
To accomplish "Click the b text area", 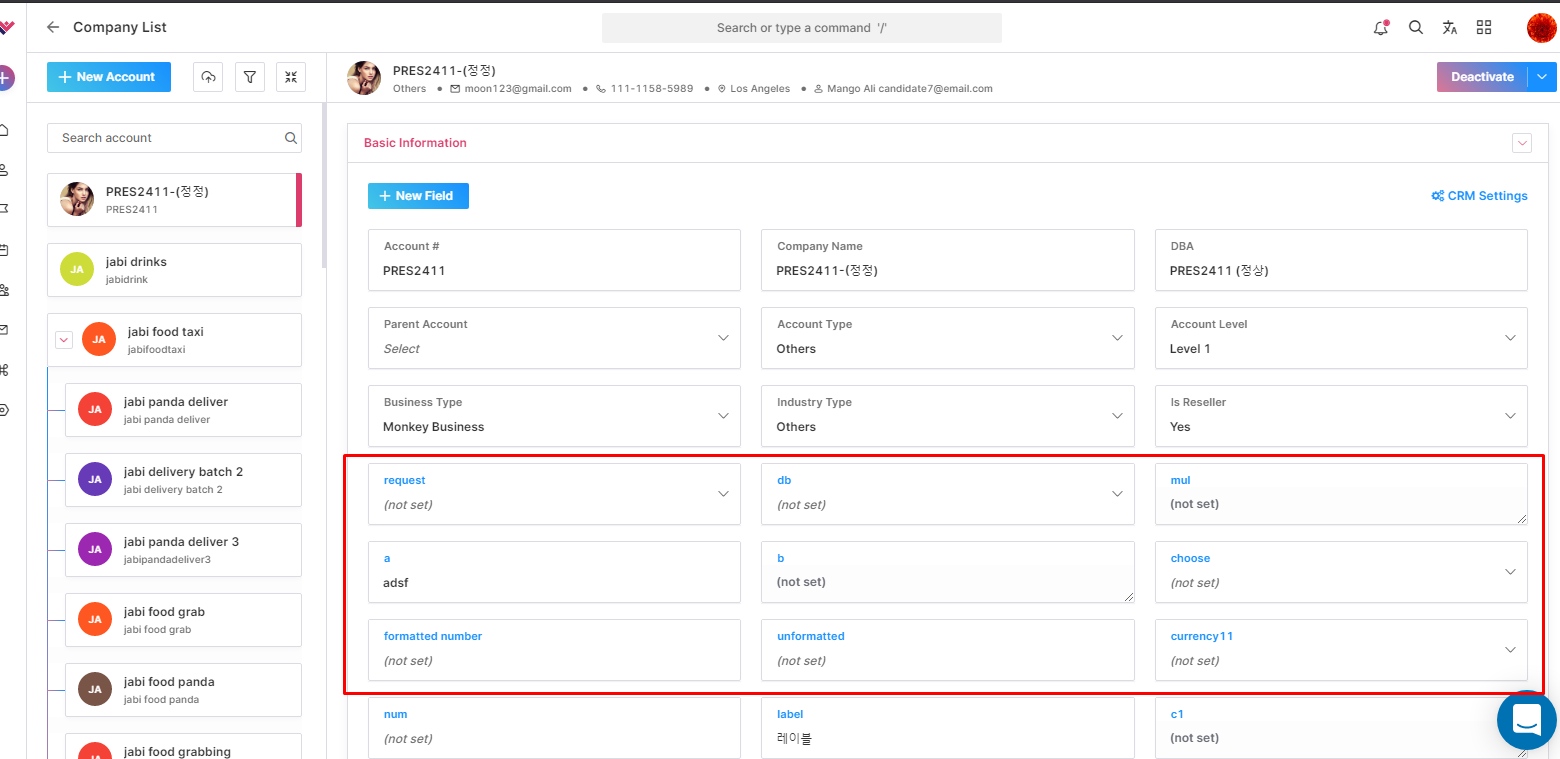I will click(947, 572).
